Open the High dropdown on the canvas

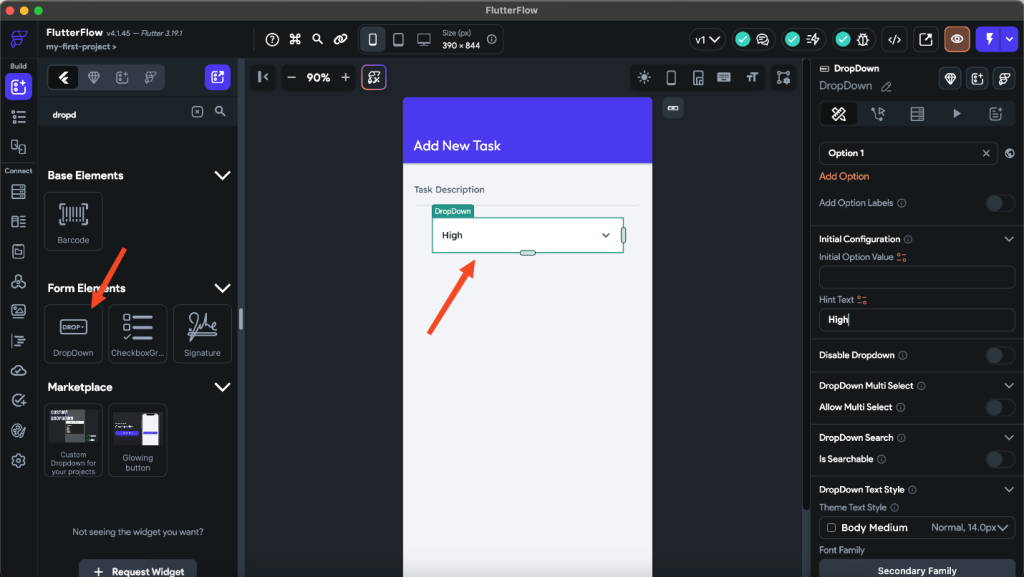pos(528,235)
